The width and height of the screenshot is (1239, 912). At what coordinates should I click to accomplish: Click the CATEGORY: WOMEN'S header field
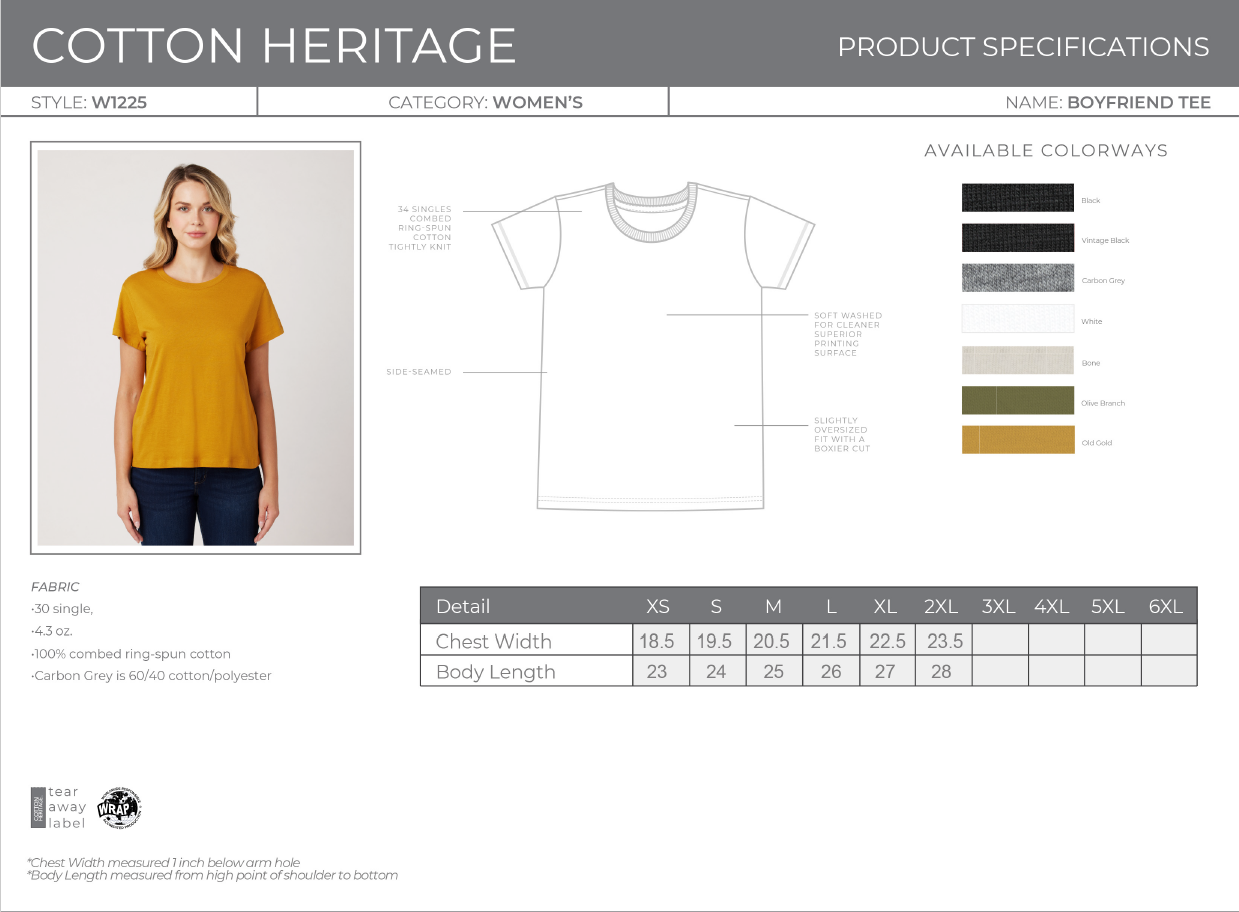(485, 102)
